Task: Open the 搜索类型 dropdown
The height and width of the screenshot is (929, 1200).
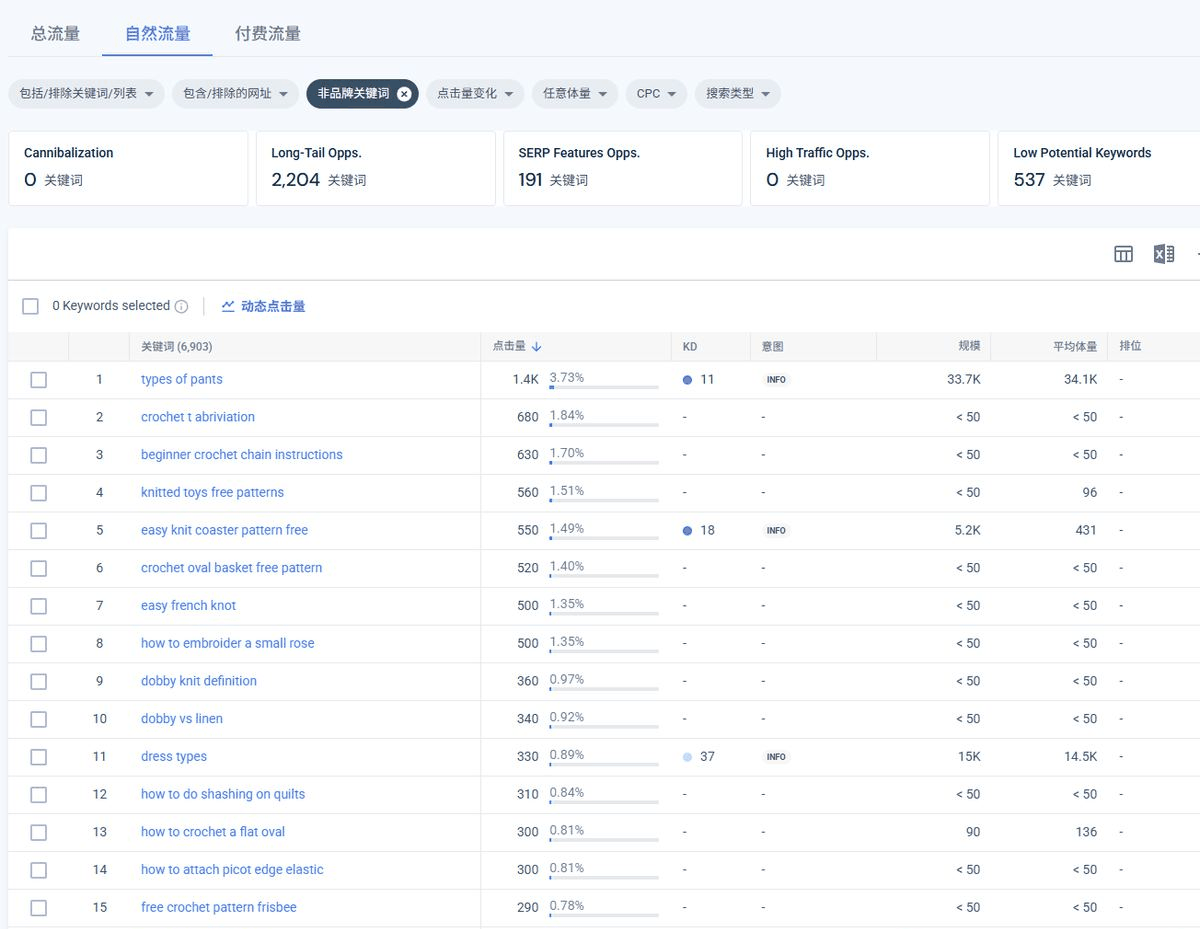Action: [x=738, y=94]
